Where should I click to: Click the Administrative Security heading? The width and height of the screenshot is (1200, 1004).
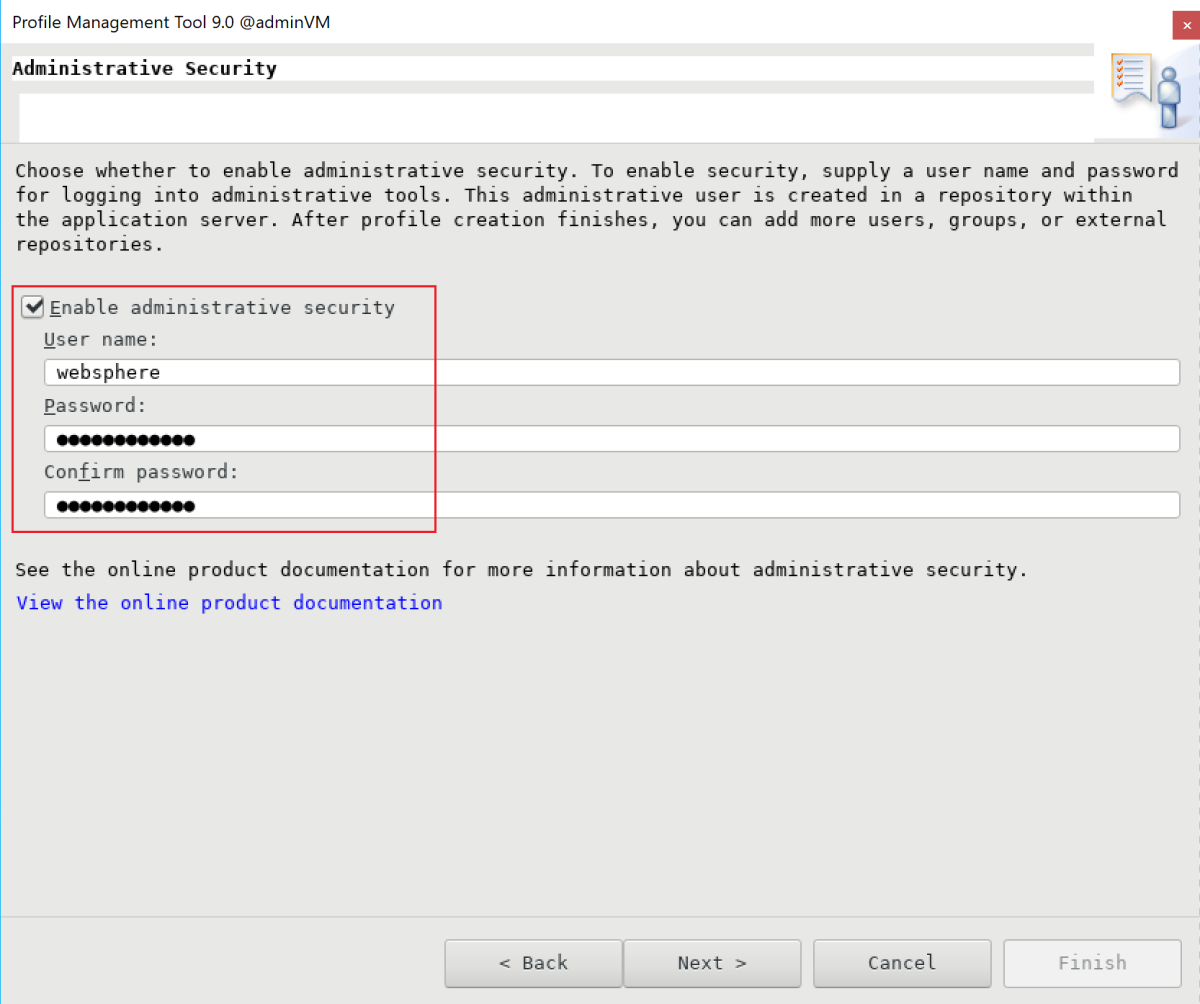(143, 68)
